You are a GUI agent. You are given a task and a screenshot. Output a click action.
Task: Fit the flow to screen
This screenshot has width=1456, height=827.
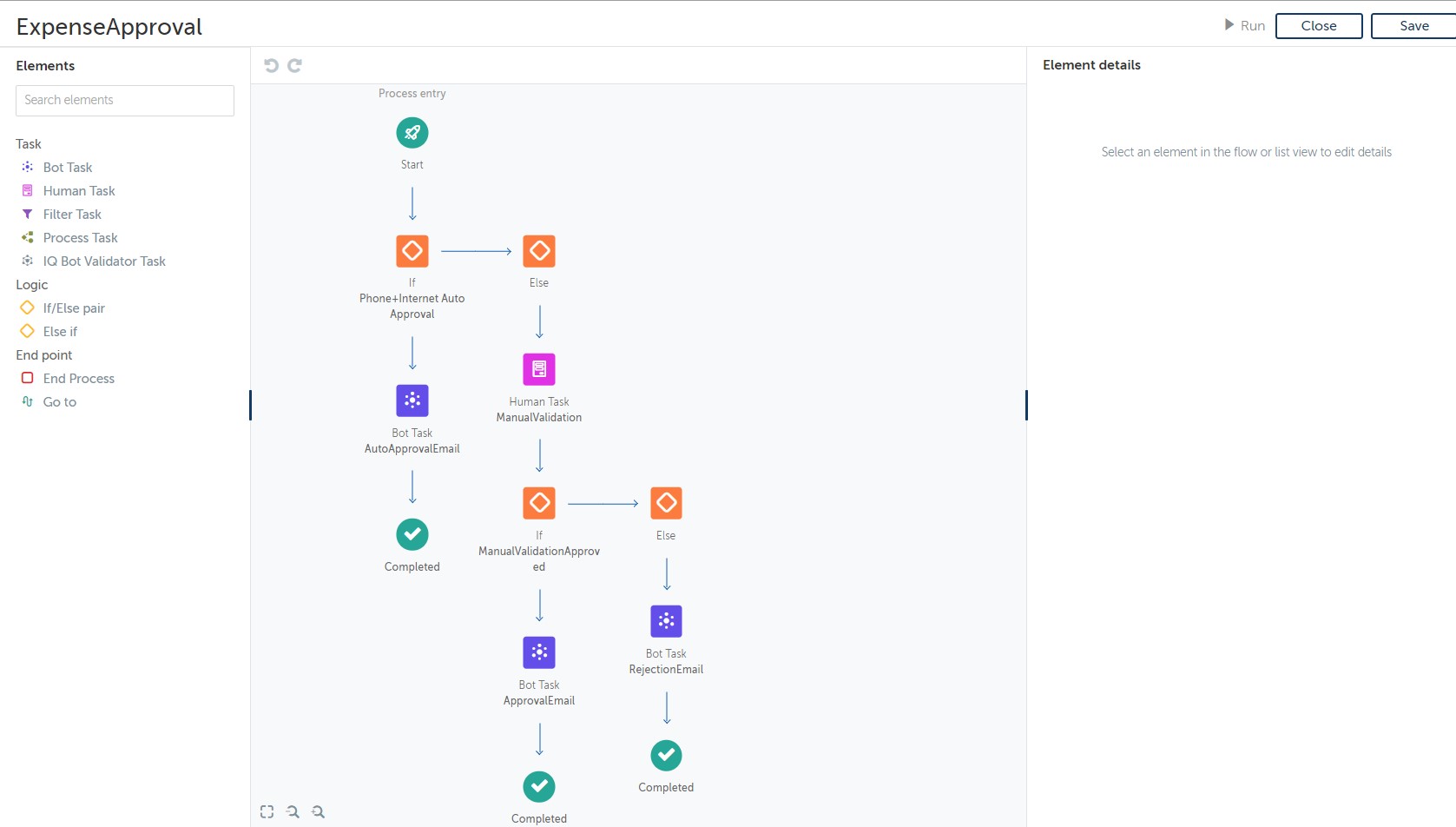tap(267, 811)
